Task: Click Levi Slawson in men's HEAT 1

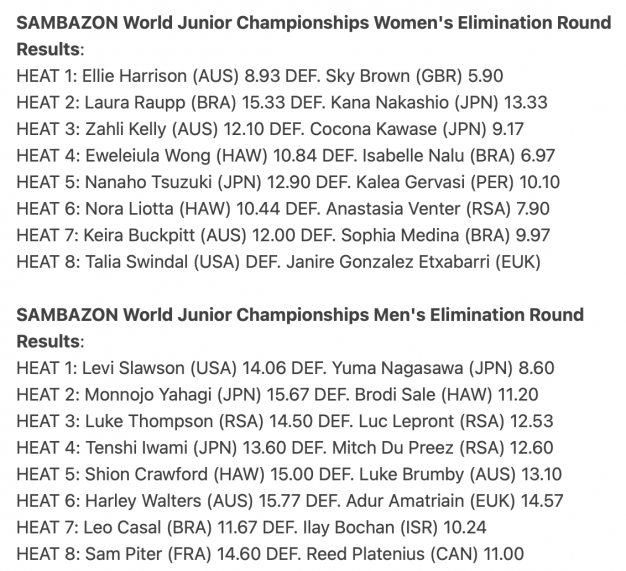Action: [x=133, y=368]
